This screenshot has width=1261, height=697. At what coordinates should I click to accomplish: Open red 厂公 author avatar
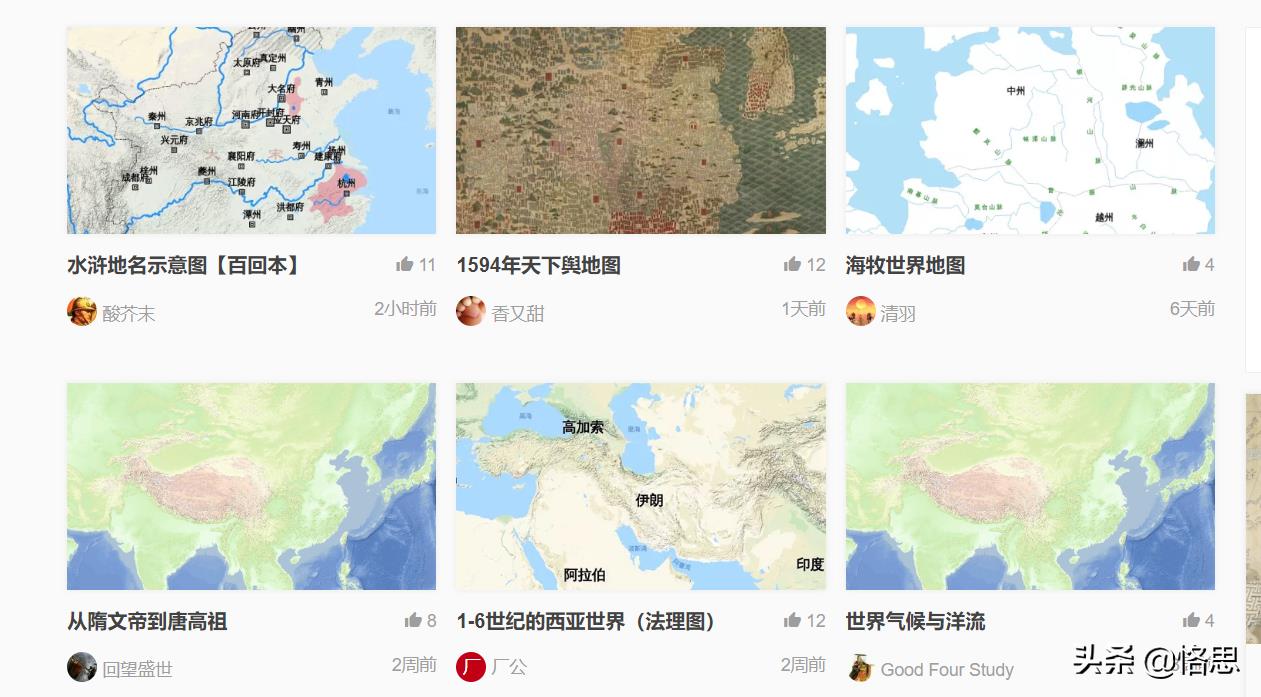[x=471, y=667]
